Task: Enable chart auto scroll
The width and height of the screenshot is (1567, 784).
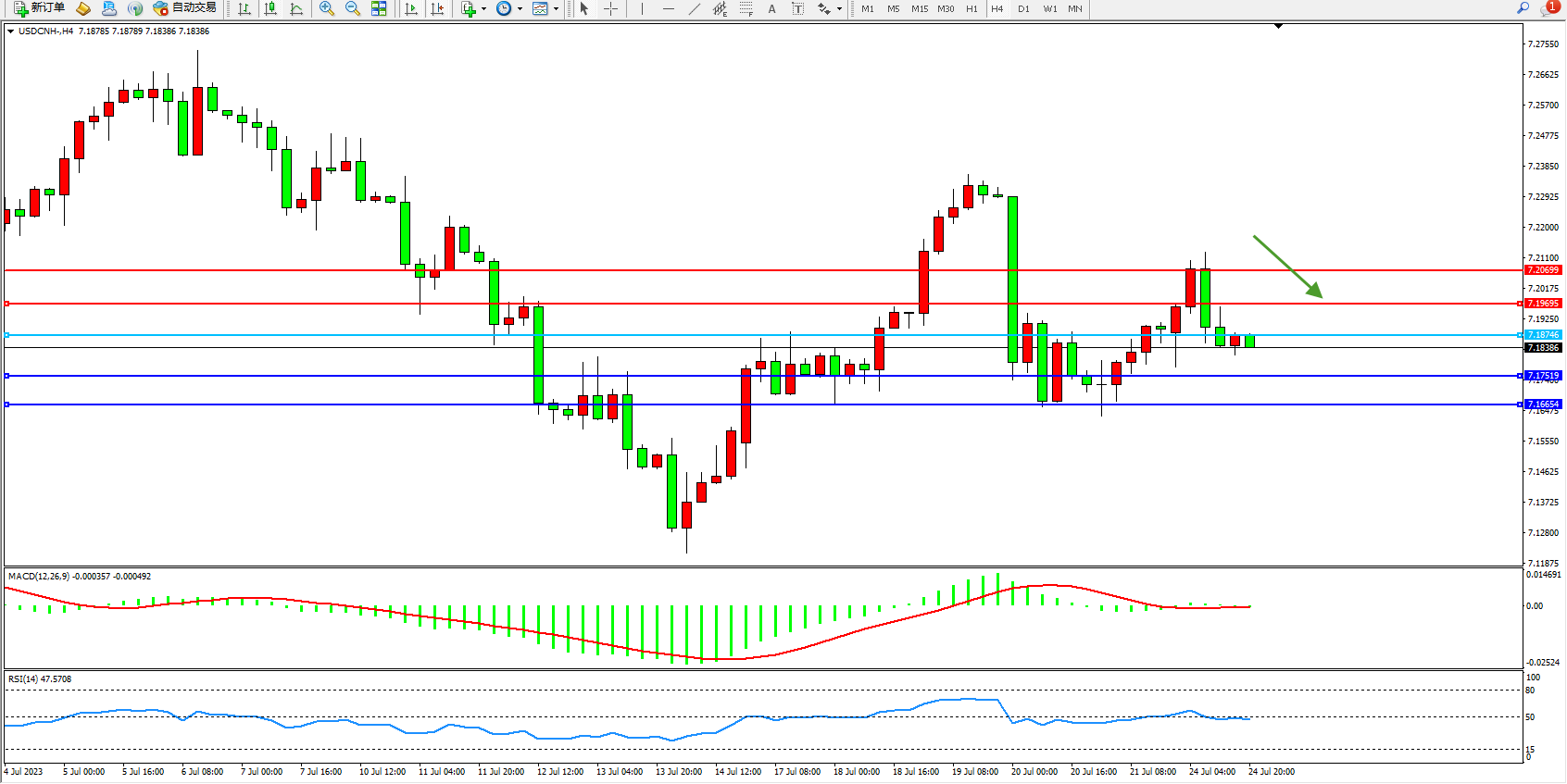Action: [411, 8]
